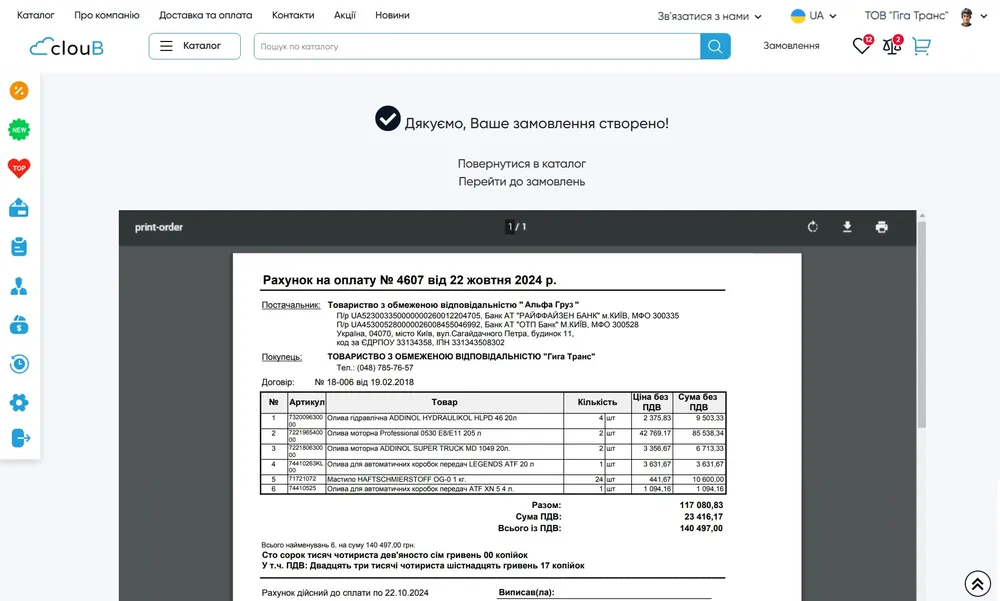The height and width of the screenshot is (601, 1000).
Task: Click the row "LEGENDS ATF 20 л"
Action: click(493, 467)
